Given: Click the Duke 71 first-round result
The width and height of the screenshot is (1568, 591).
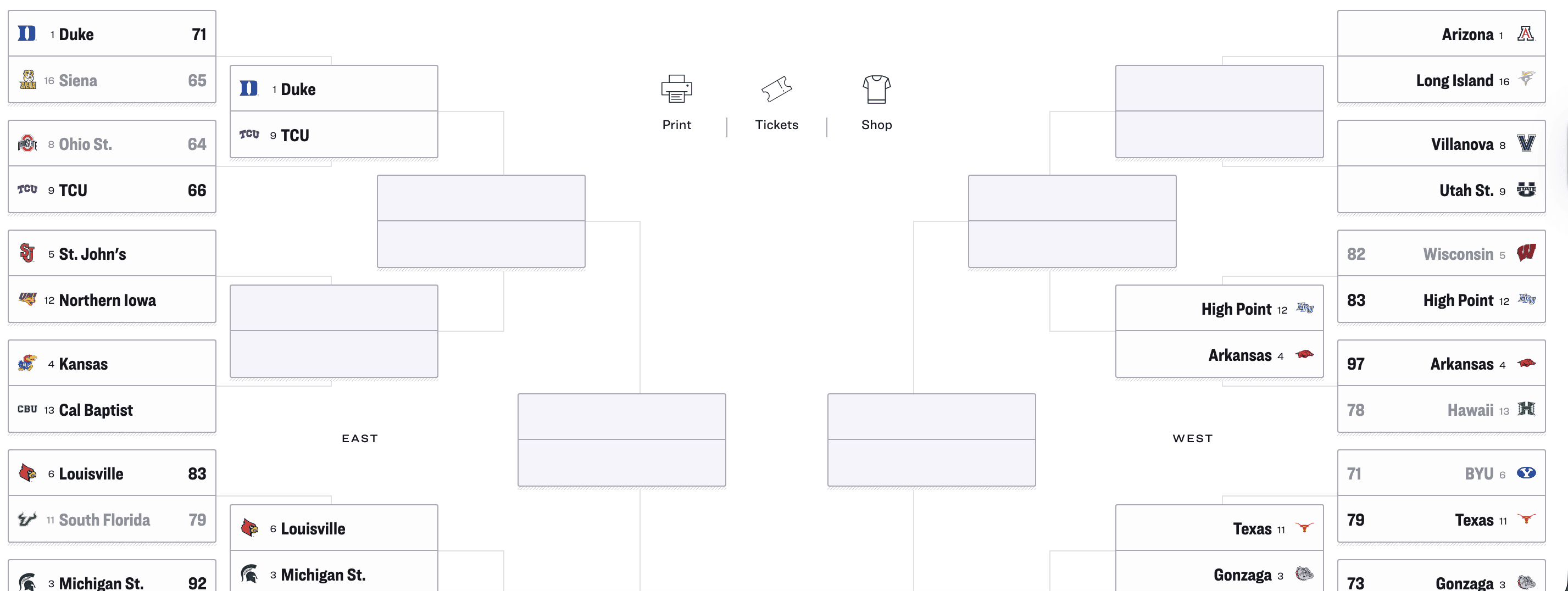Looking at the screenshot, I should (112, 34).
